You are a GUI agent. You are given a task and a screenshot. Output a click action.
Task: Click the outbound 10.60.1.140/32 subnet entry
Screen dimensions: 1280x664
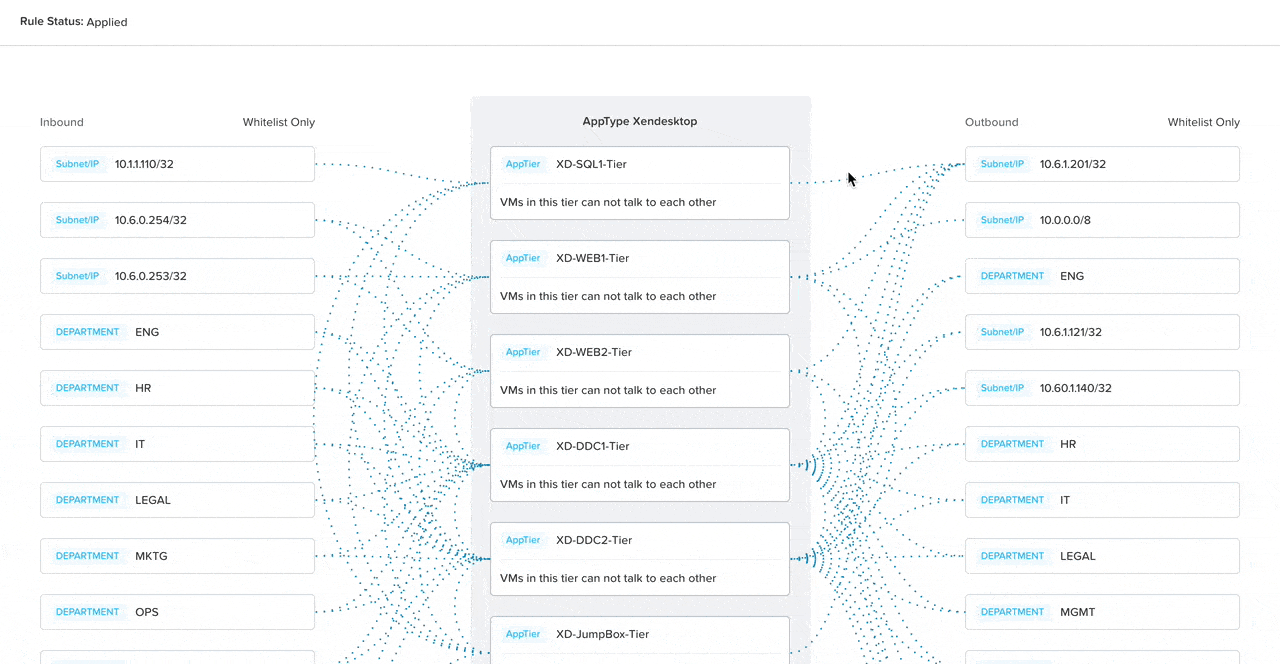tap(1102, 388)
